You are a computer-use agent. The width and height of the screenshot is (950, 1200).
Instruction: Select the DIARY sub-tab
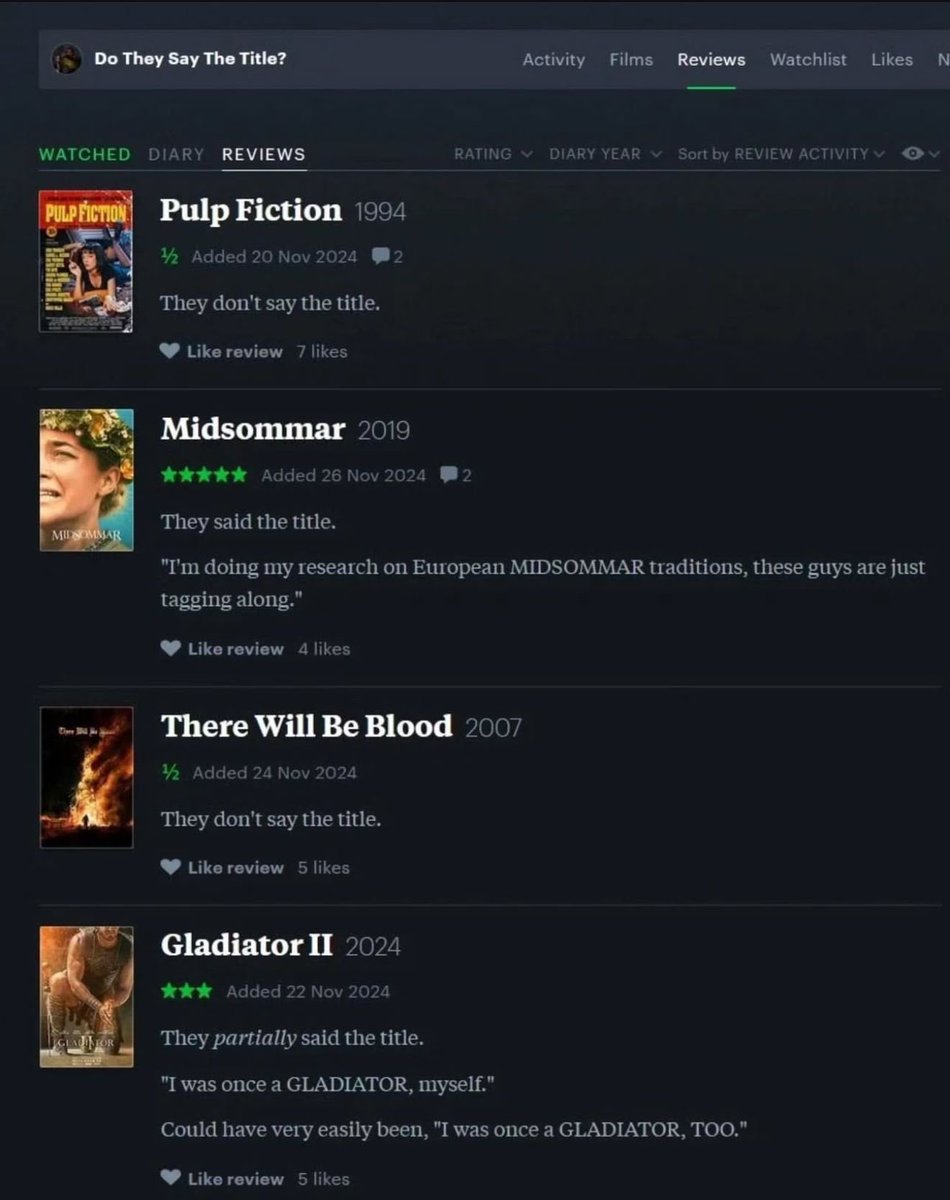(176, 154)
